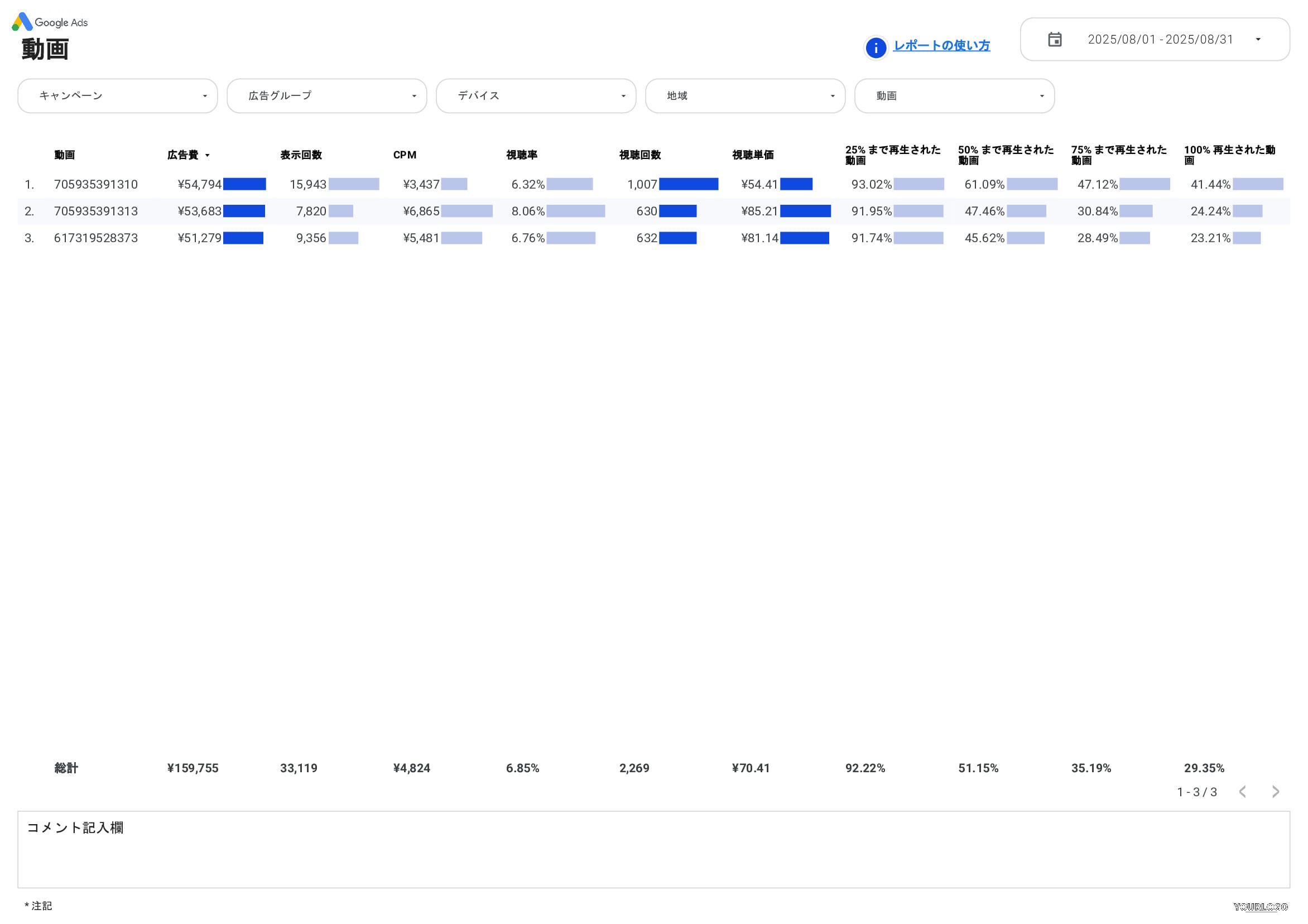Sort by the 表示回数 column header
The height and width of the screenshot is (924, 1308).
(301, 155)
